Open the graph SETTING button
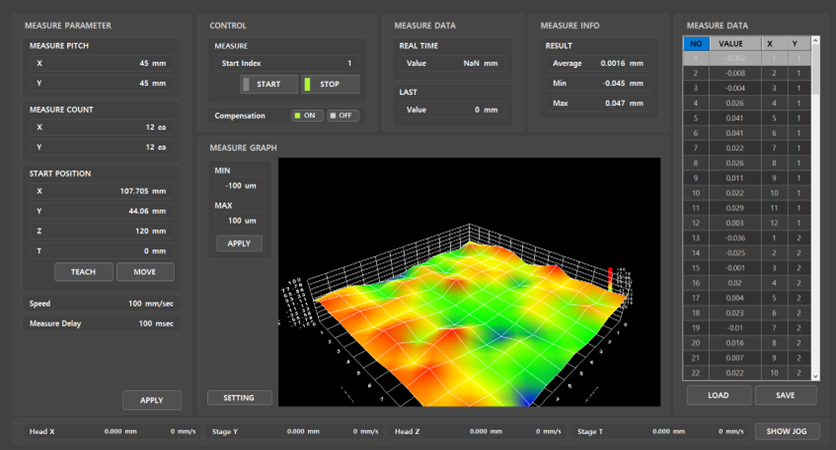The width and height of the screenshot is (836, 450). pyautogui.click(x=239, y=398)
